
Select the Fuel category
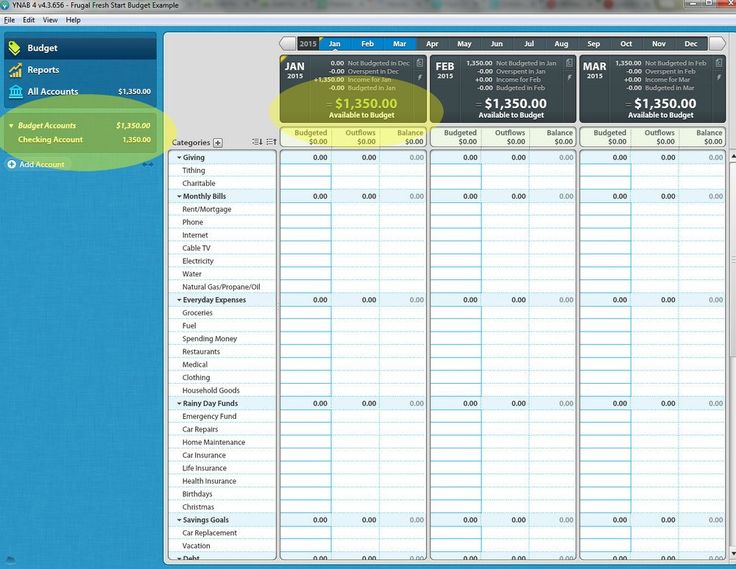pyautogui.click(x=189, y=326)
